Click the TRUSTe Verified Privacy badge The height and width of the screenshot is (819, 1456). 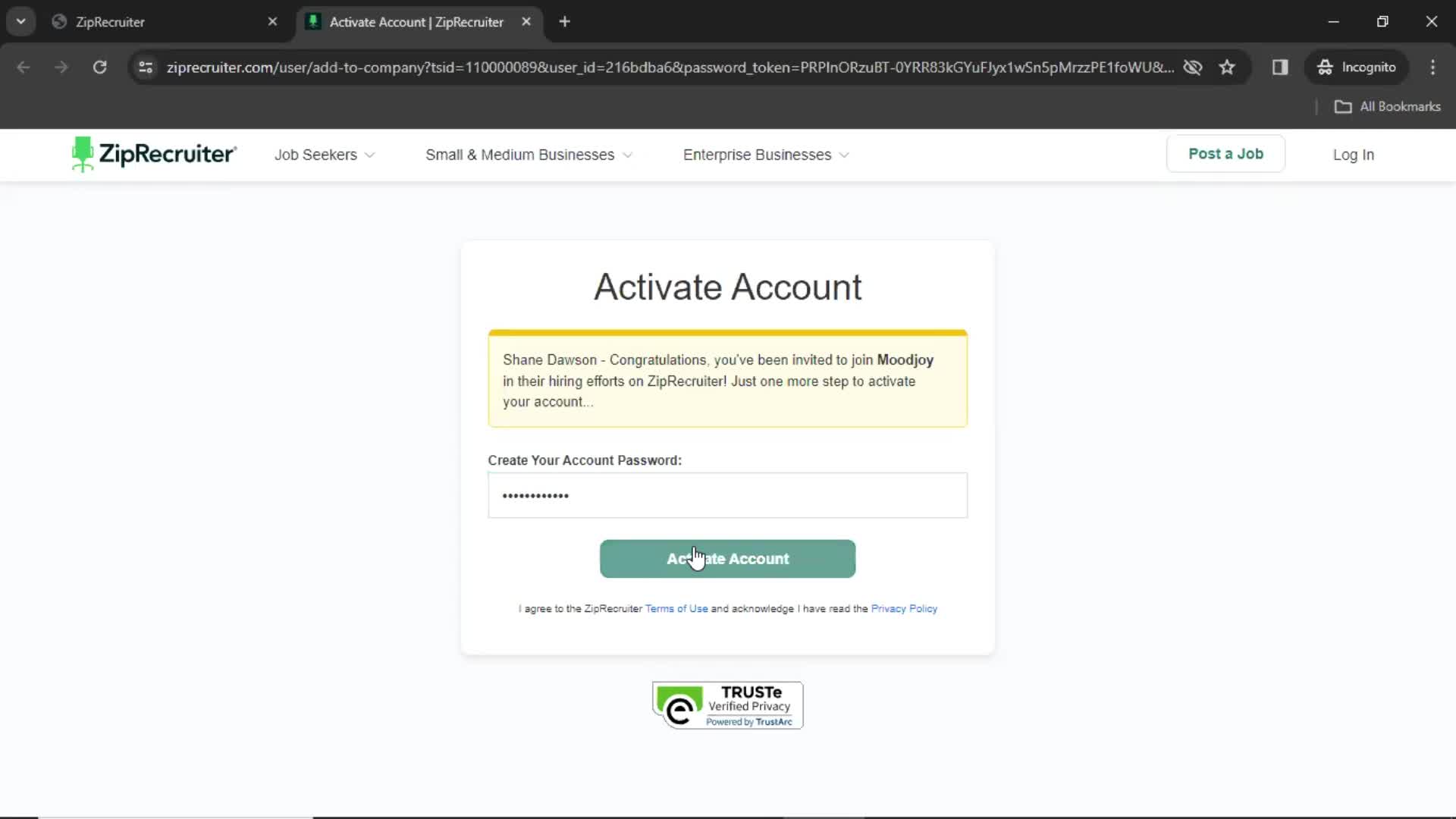728,704
